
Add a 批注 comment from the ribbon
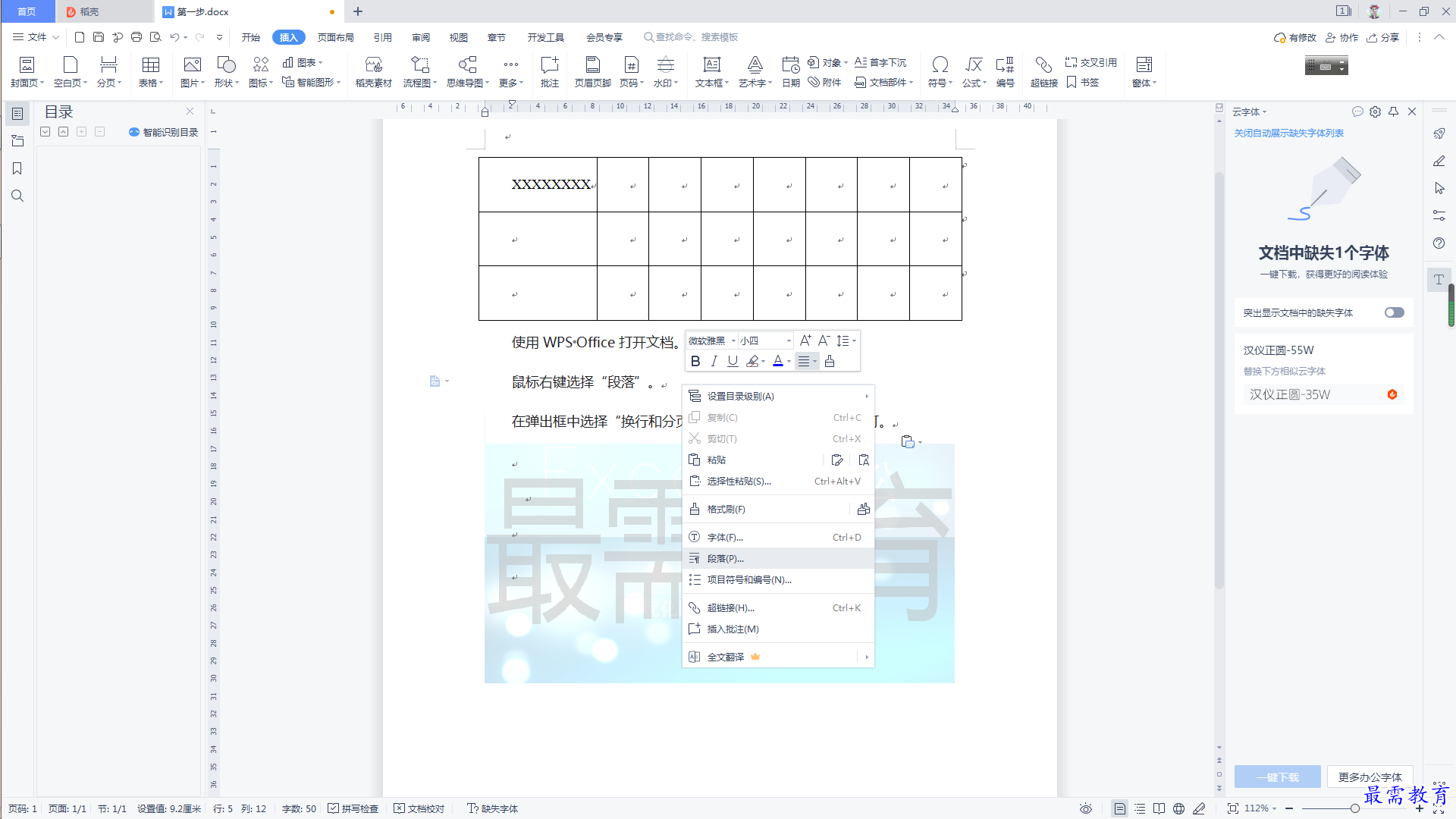[550, 72]
